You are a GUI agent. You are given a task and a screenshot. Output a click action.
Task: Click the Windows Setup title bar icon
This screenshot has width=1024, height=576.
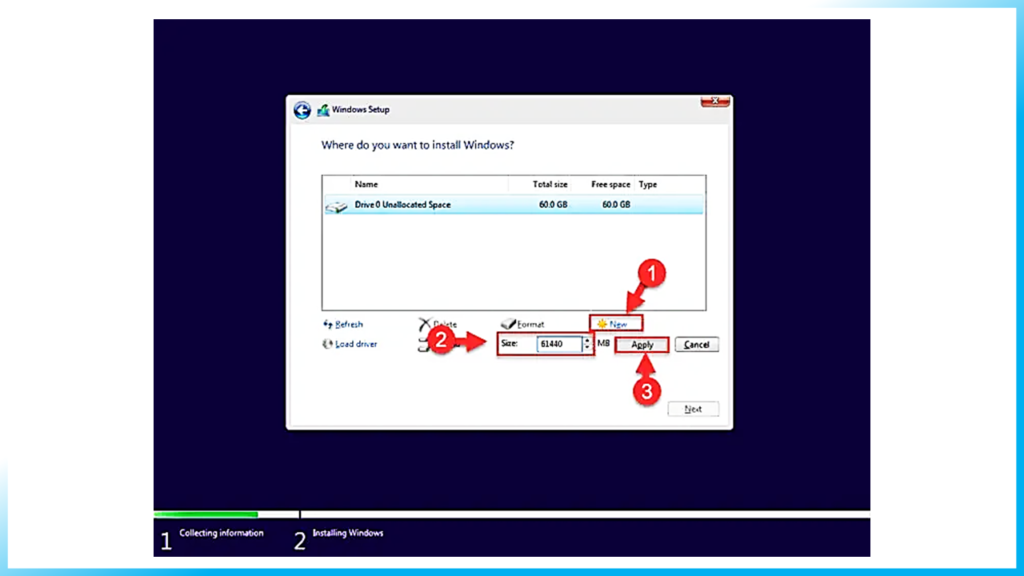[x=322, y=109]
